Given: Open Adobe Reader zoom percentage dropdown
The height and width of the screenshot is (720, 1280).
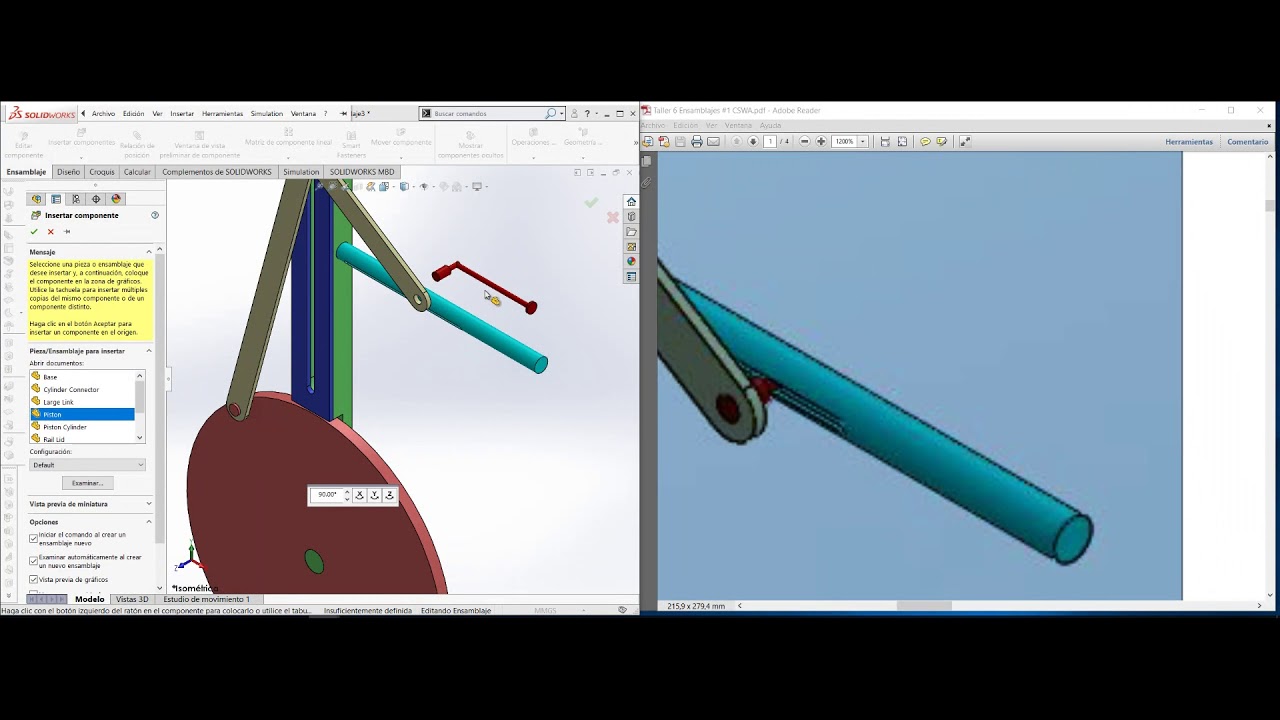Looking at the screenshot, I should point(863,142).
